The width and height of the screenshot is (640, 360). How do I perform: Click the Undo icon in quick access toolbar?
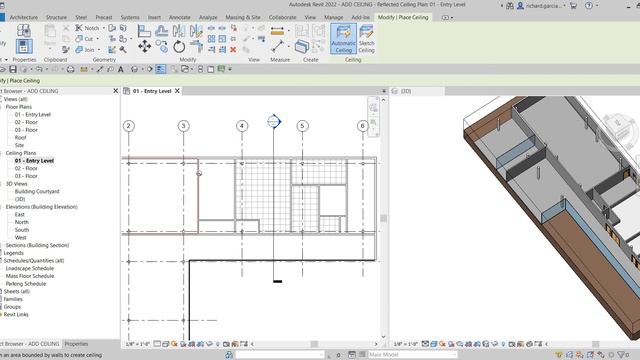(39, 69)
